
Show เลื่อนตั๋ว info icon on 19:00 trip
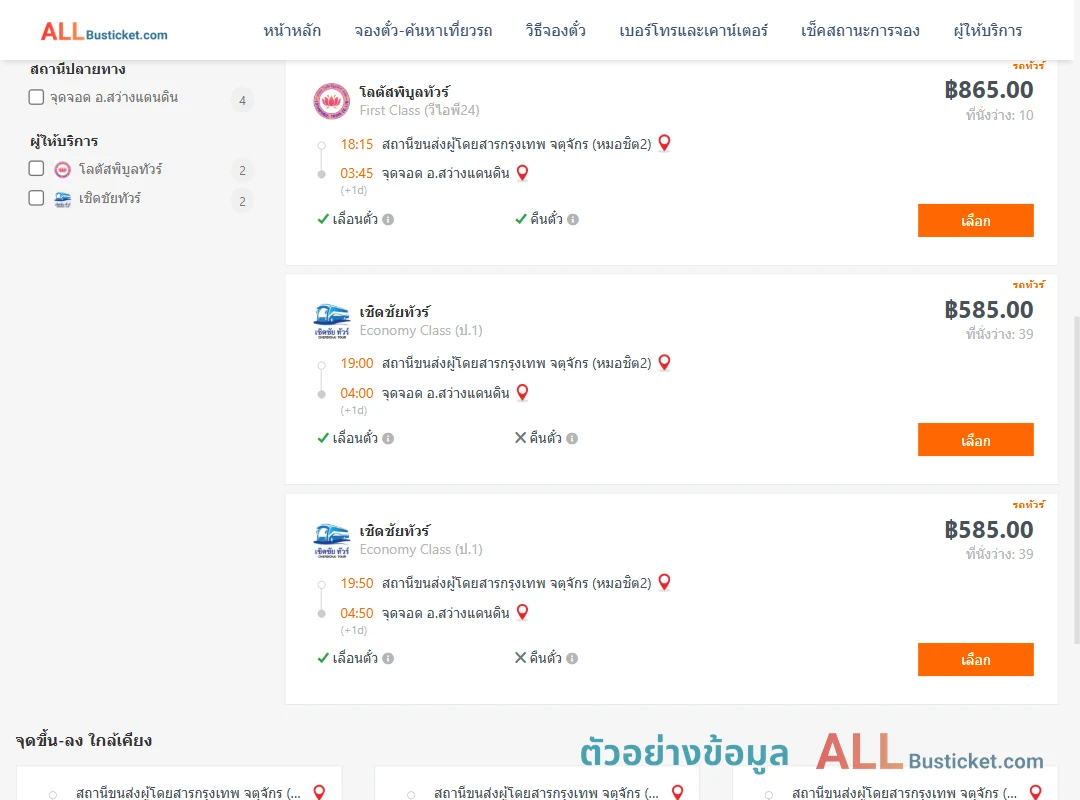[x=388, y=438]
